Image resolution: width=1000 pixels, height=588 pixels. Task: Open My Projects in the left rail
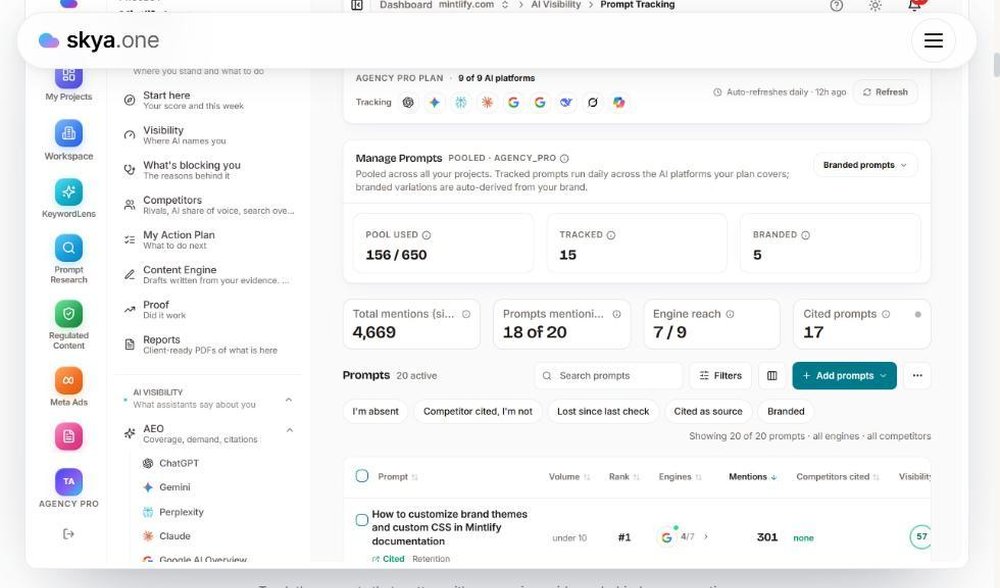[68, 83]
